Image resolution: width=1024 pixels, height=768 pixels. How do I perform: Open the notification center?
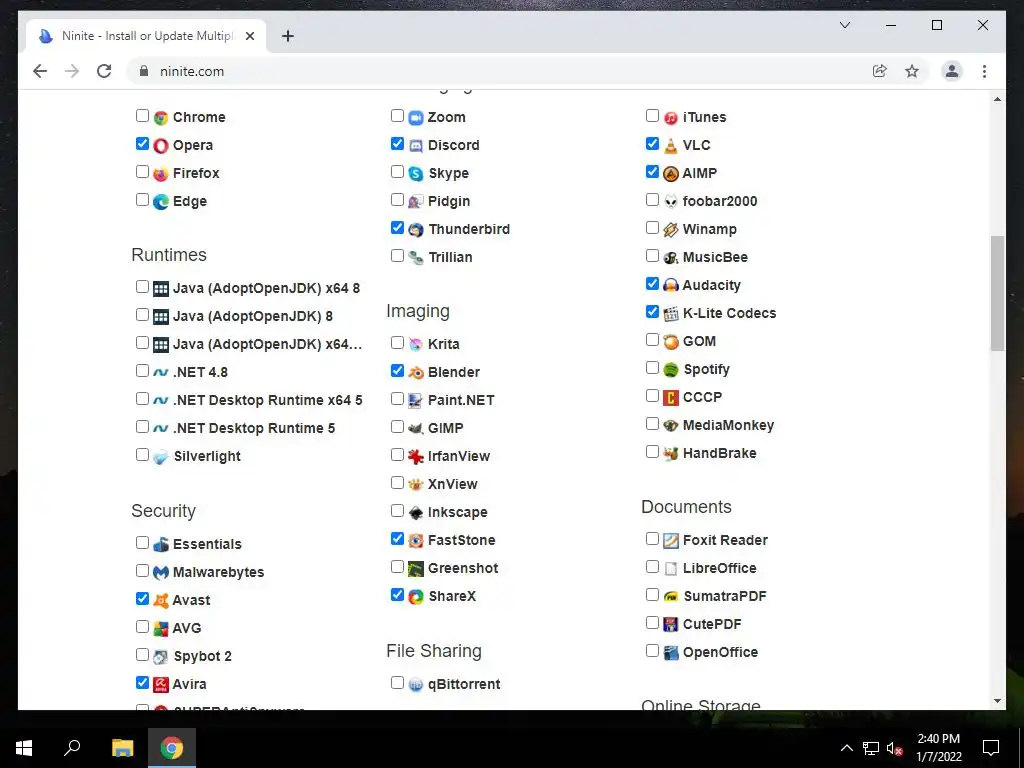pyautogui.click(x=991, y=748)
